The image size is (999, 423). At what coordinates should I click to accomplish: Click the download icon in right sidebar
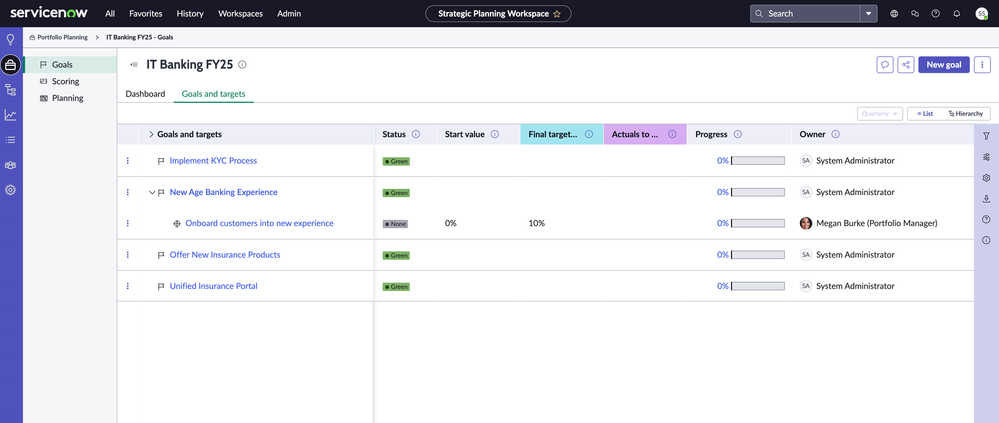tap(986, 199)
